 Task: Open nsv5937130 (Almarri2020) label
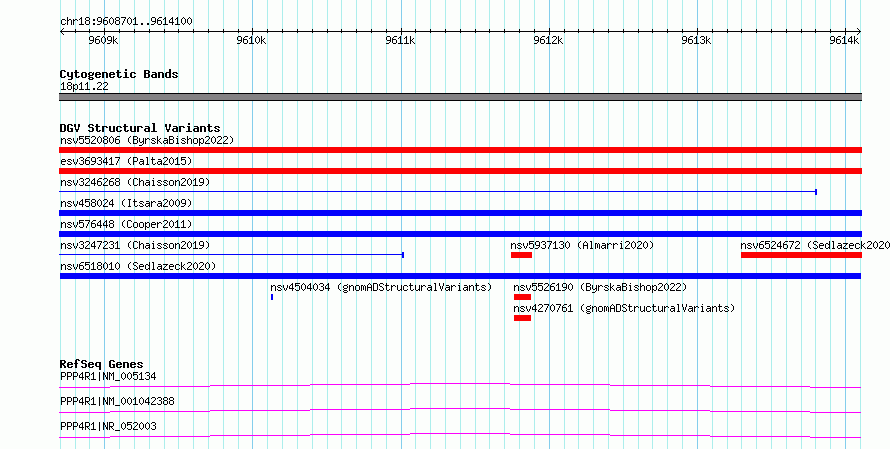582,245
